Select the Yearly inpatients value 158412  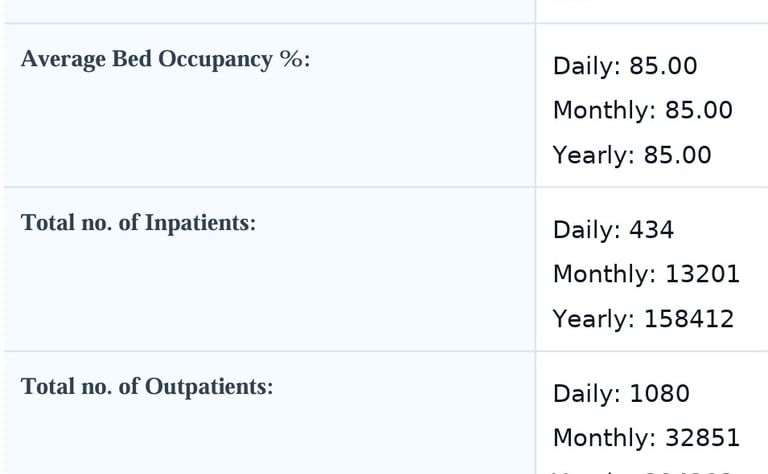click(x=643, y=319)
